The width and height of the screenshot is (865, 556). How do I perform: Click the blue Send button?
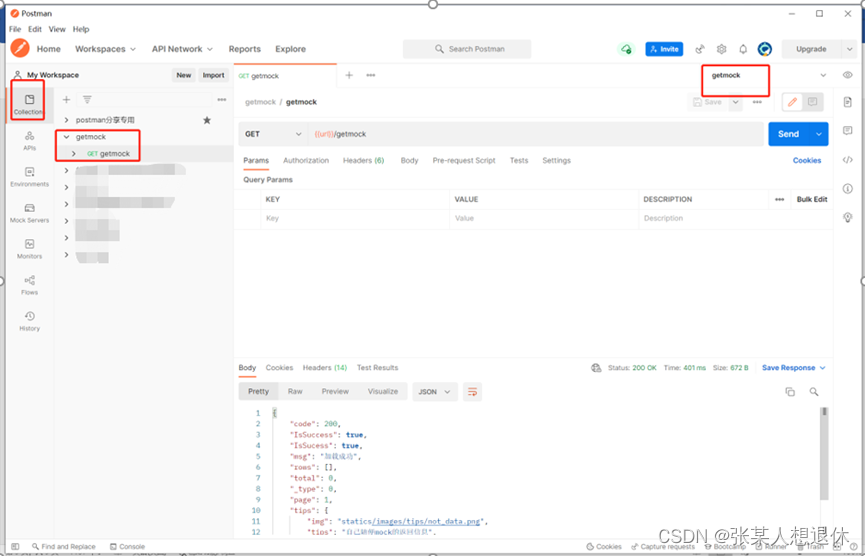click(x=788, y=134)
